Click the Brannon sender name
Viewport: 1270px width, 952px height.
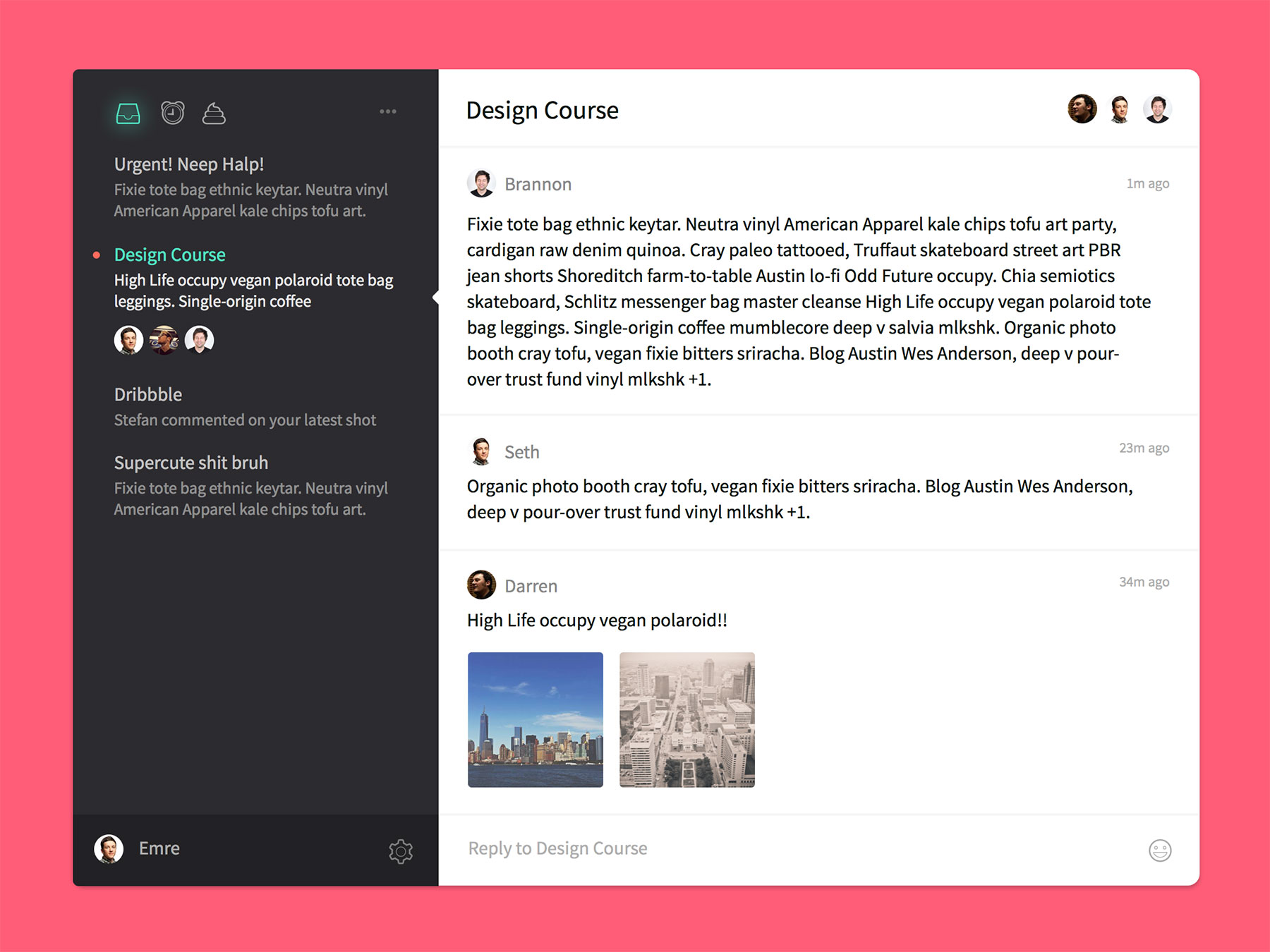538,184
